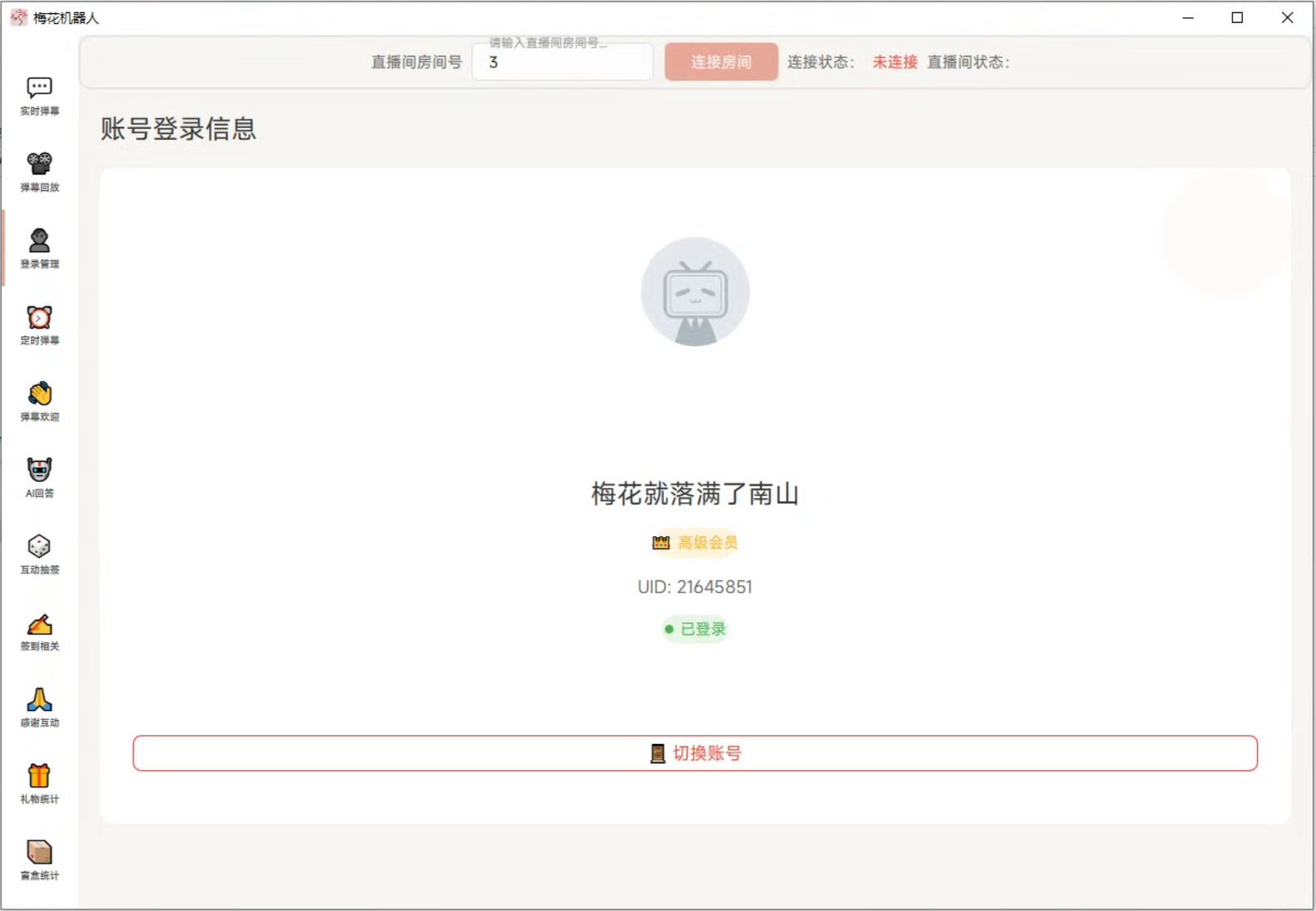
Task: Click the 梅花机器人 title bar app icon
Action: click(17, 16)
